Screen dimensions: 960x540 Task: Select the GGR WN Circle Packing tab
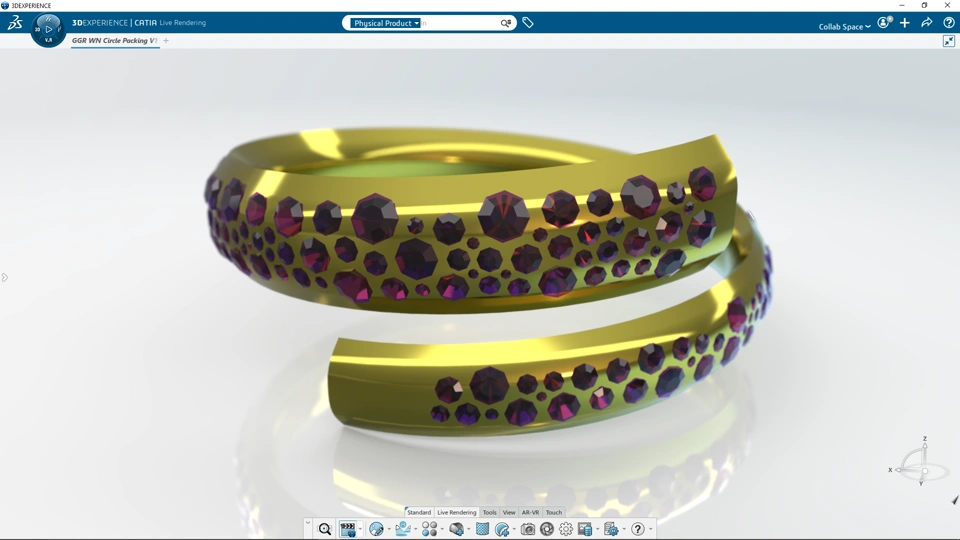coord(114,40)
